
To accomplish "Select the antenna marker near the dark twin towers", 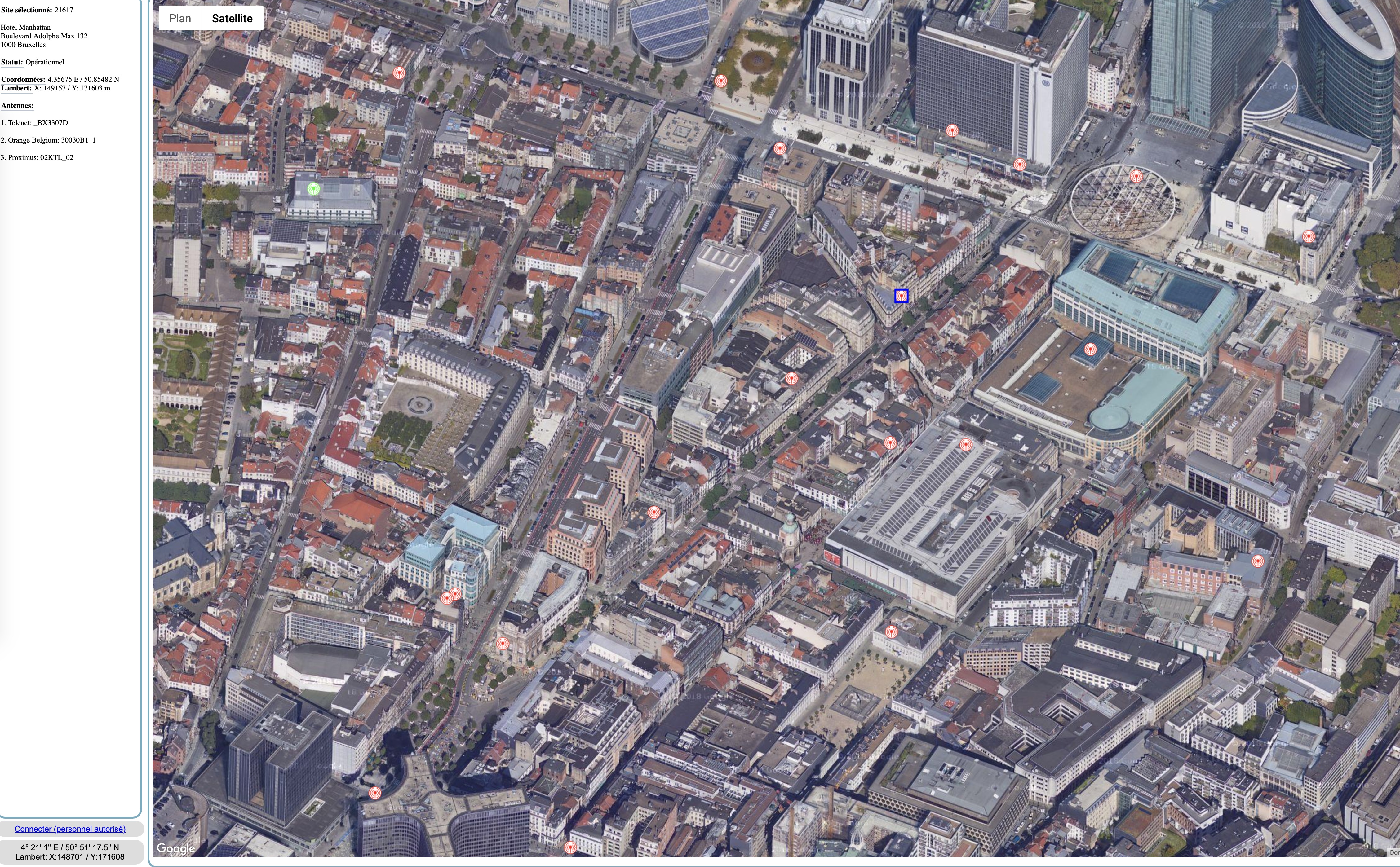I will (374, 793).
